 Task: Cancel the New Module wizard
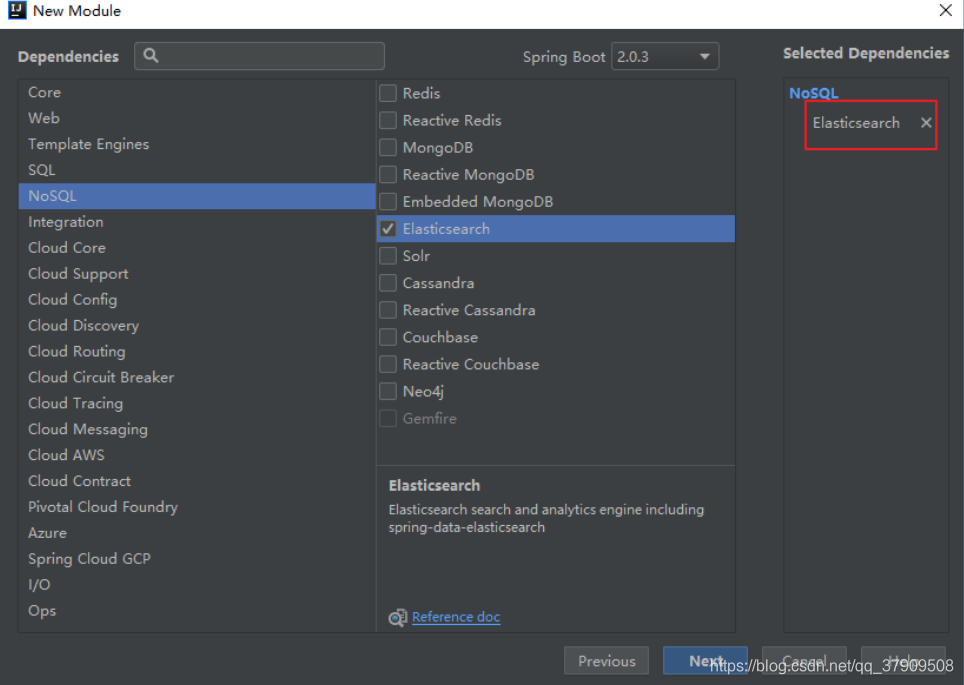tap(804, 661)
